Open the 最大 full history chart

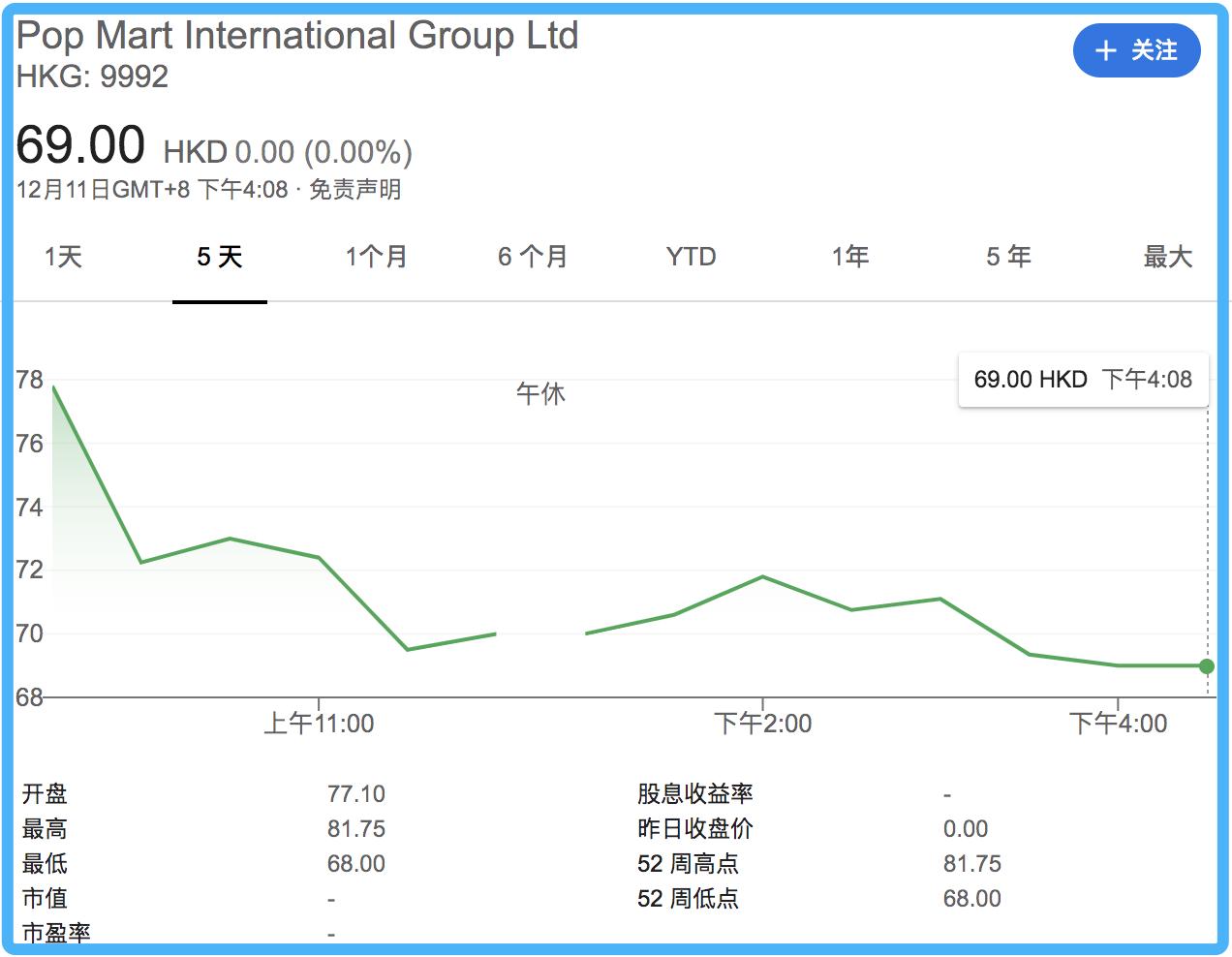tap(1167, 257)
